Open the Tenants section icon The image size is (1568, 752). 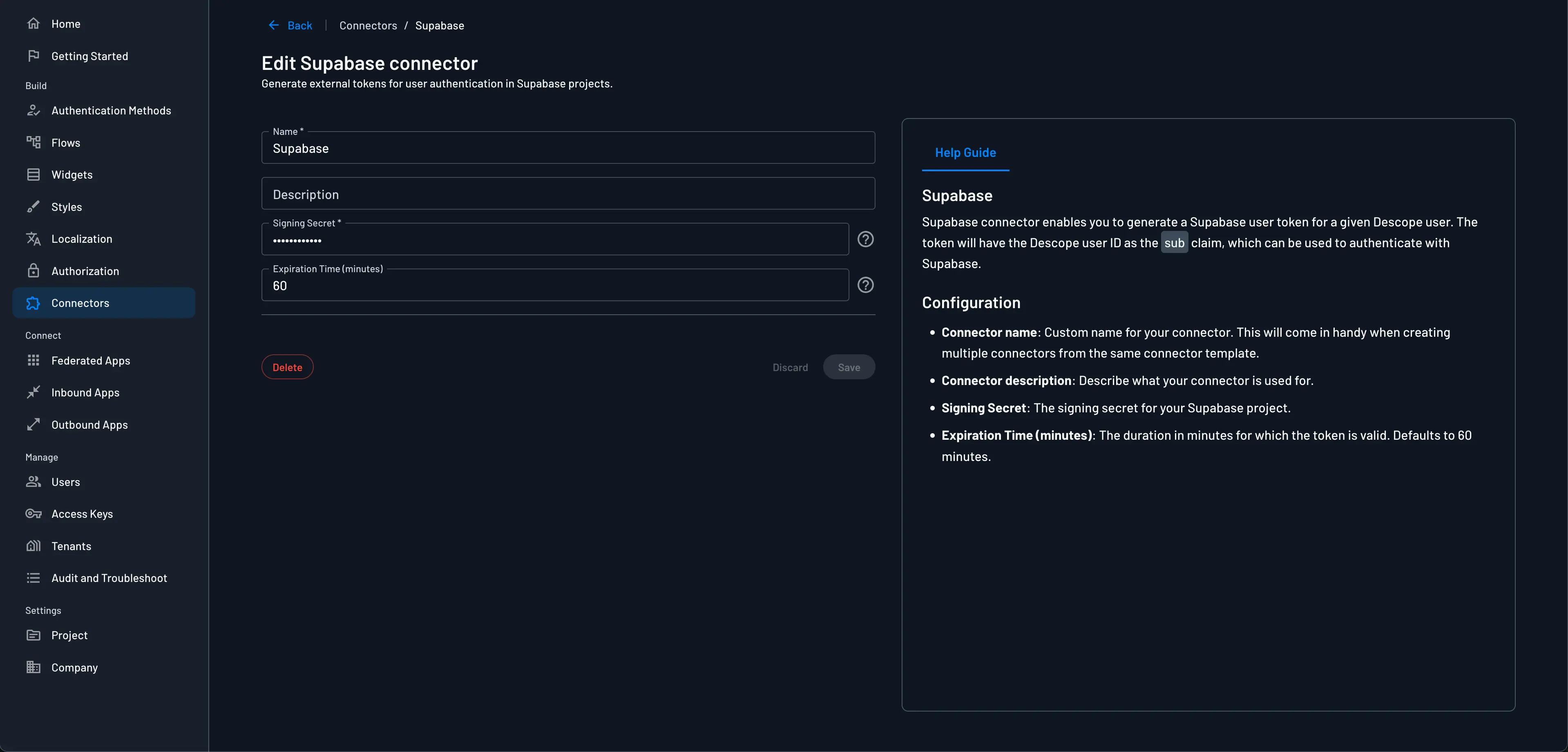coord(34,546)
